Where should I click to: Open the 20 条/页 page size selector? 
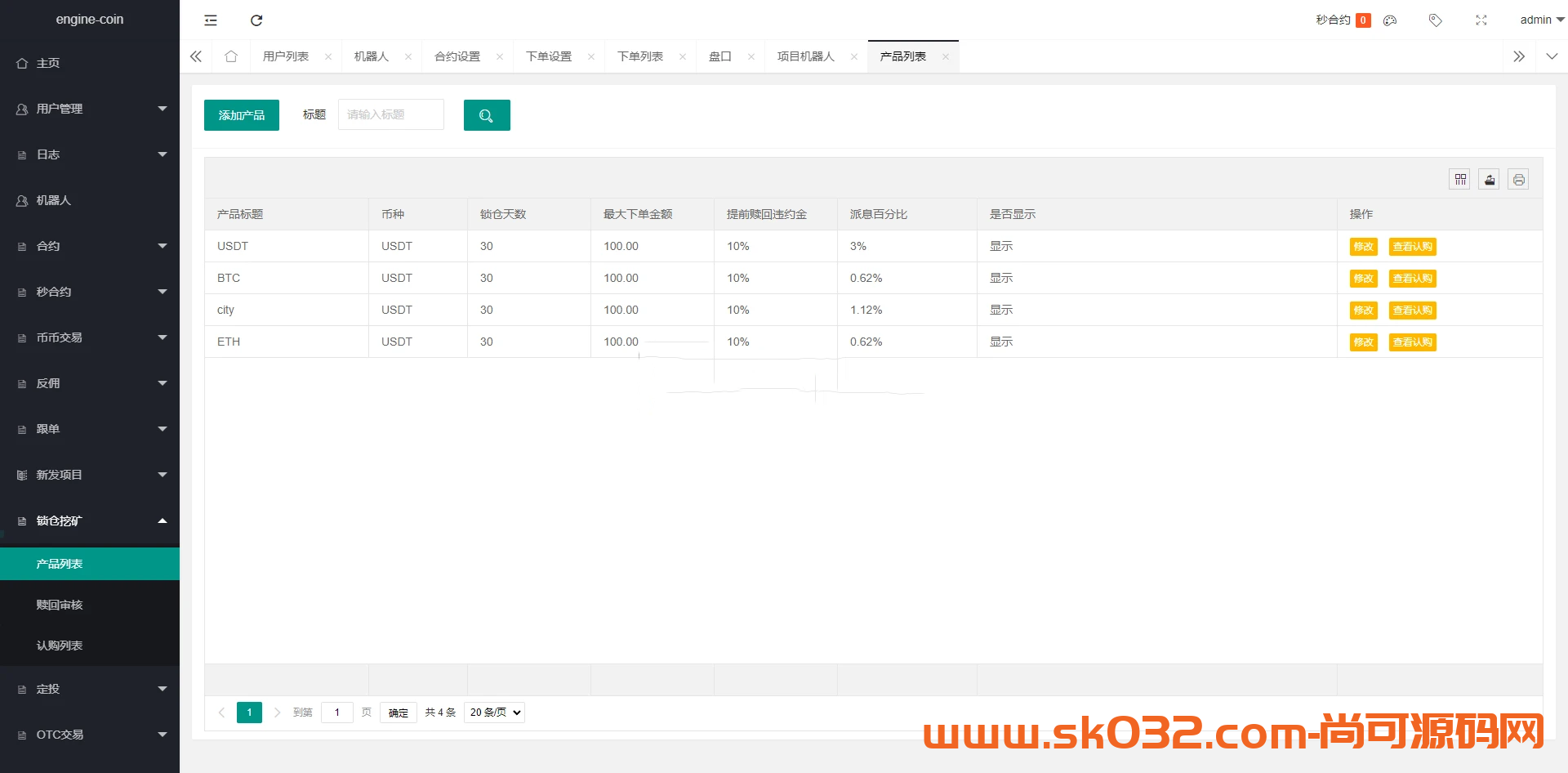click(495, 713)
